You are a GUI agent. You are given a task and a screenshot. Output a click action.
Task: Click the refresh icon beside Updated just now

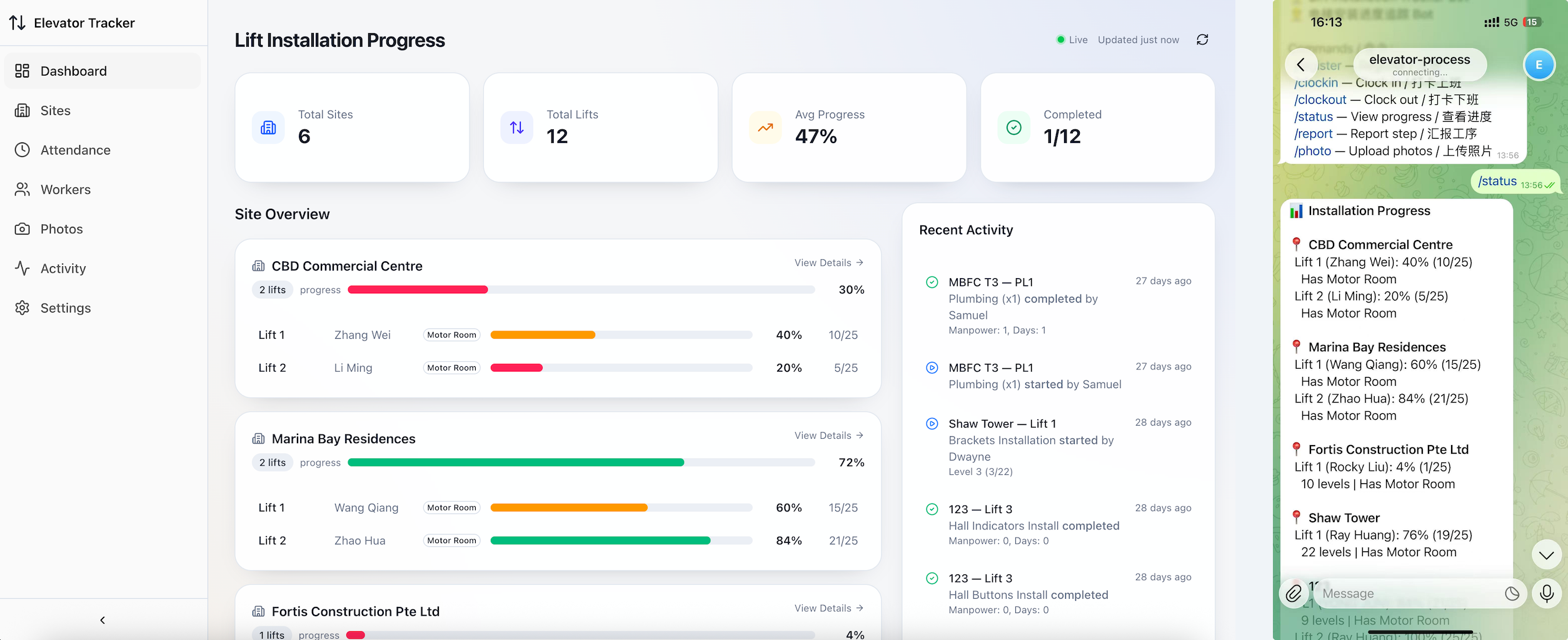[1202, 39]
